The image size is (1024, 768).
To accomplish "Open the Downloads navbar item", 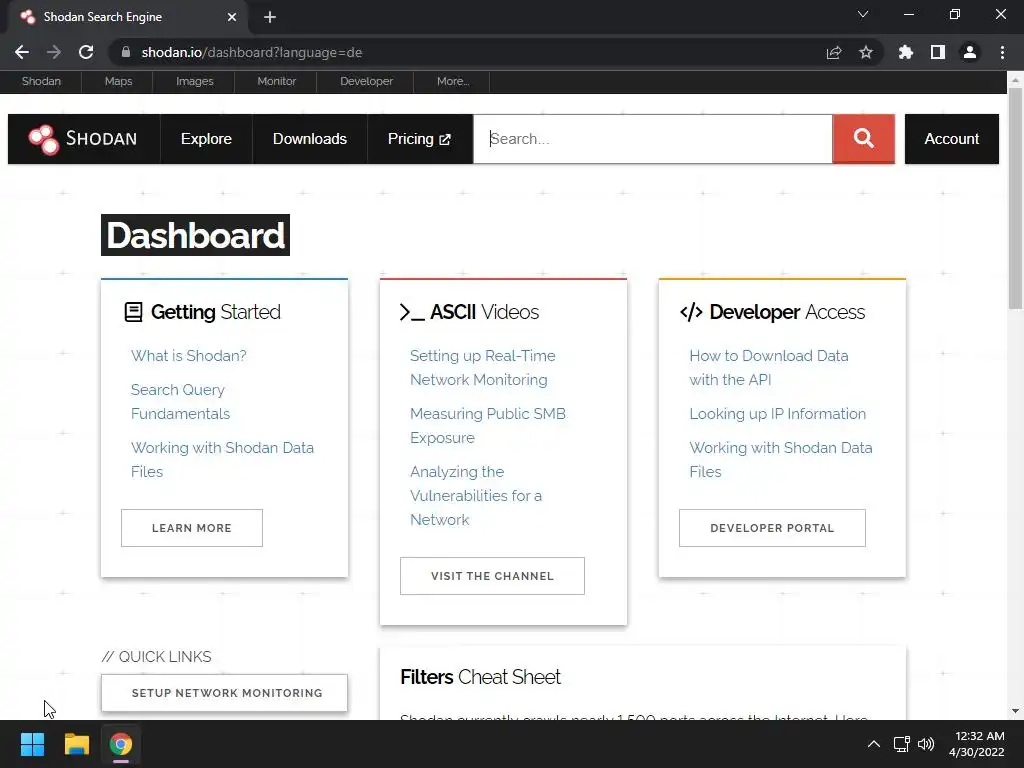I will (x=310, y=139).
